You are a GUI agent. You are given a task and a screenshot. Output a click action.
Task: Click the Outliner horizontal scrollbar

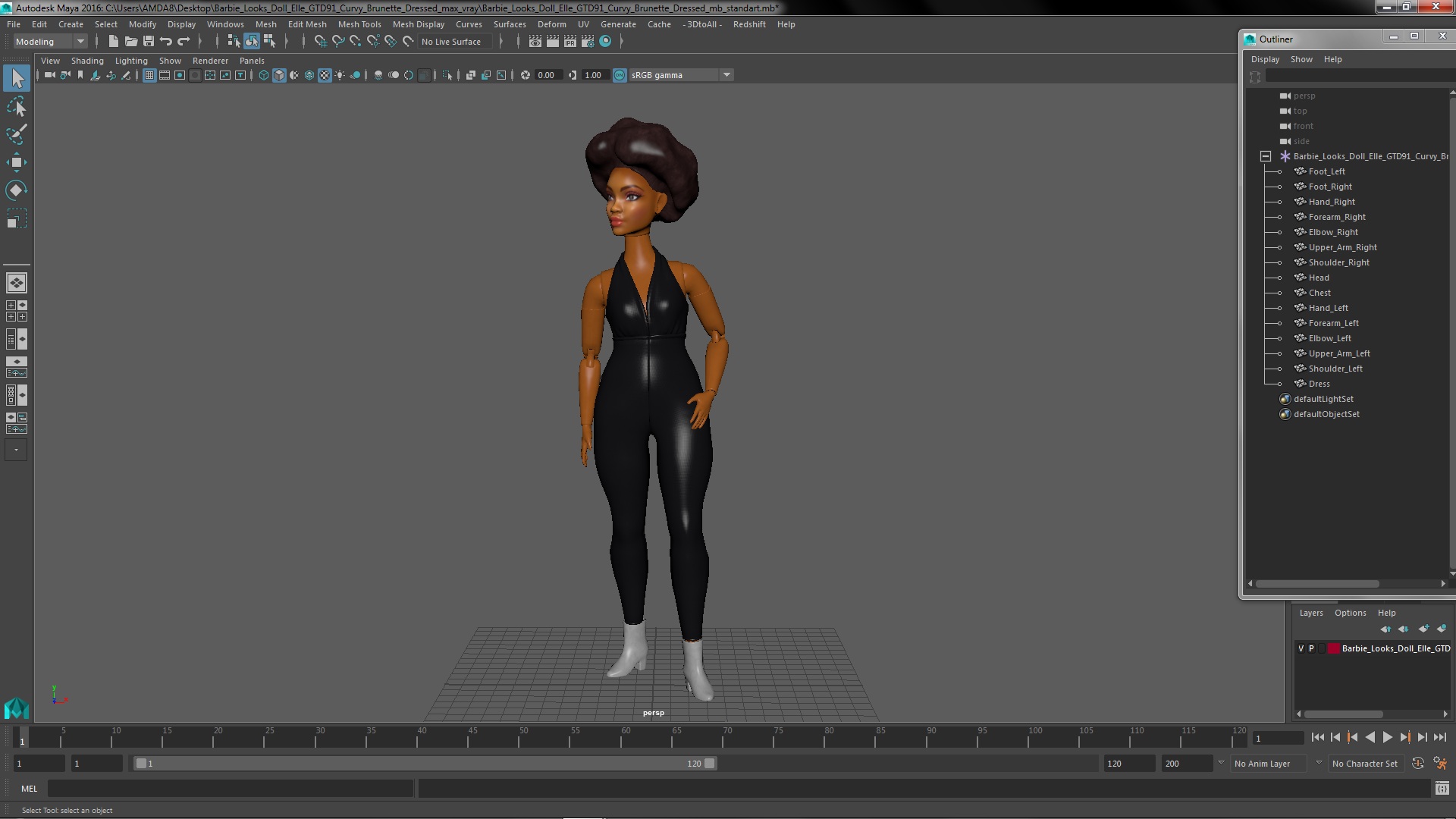(x=1317, y=584)
